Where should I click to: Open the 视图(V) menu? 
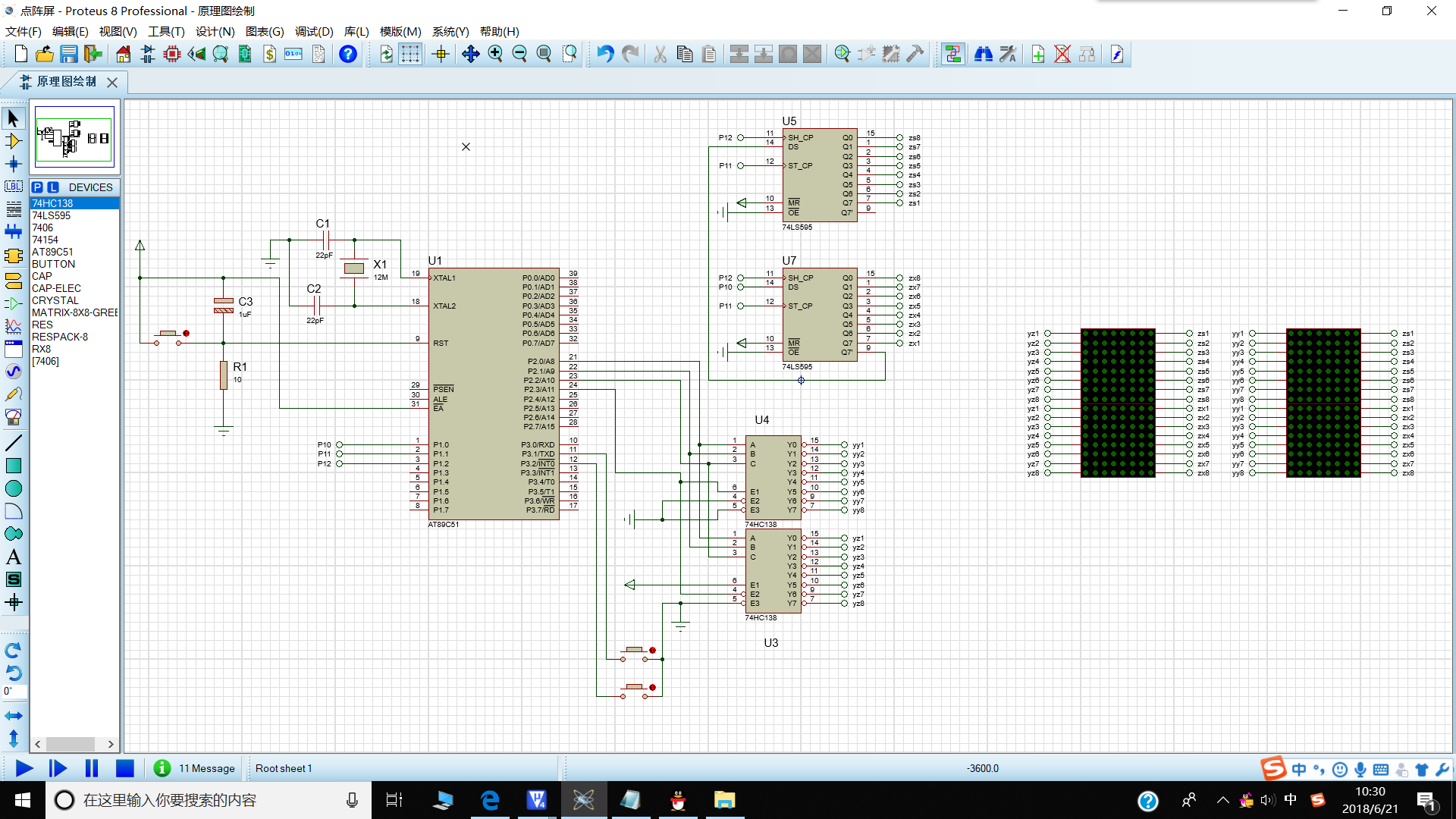(118, 31)
